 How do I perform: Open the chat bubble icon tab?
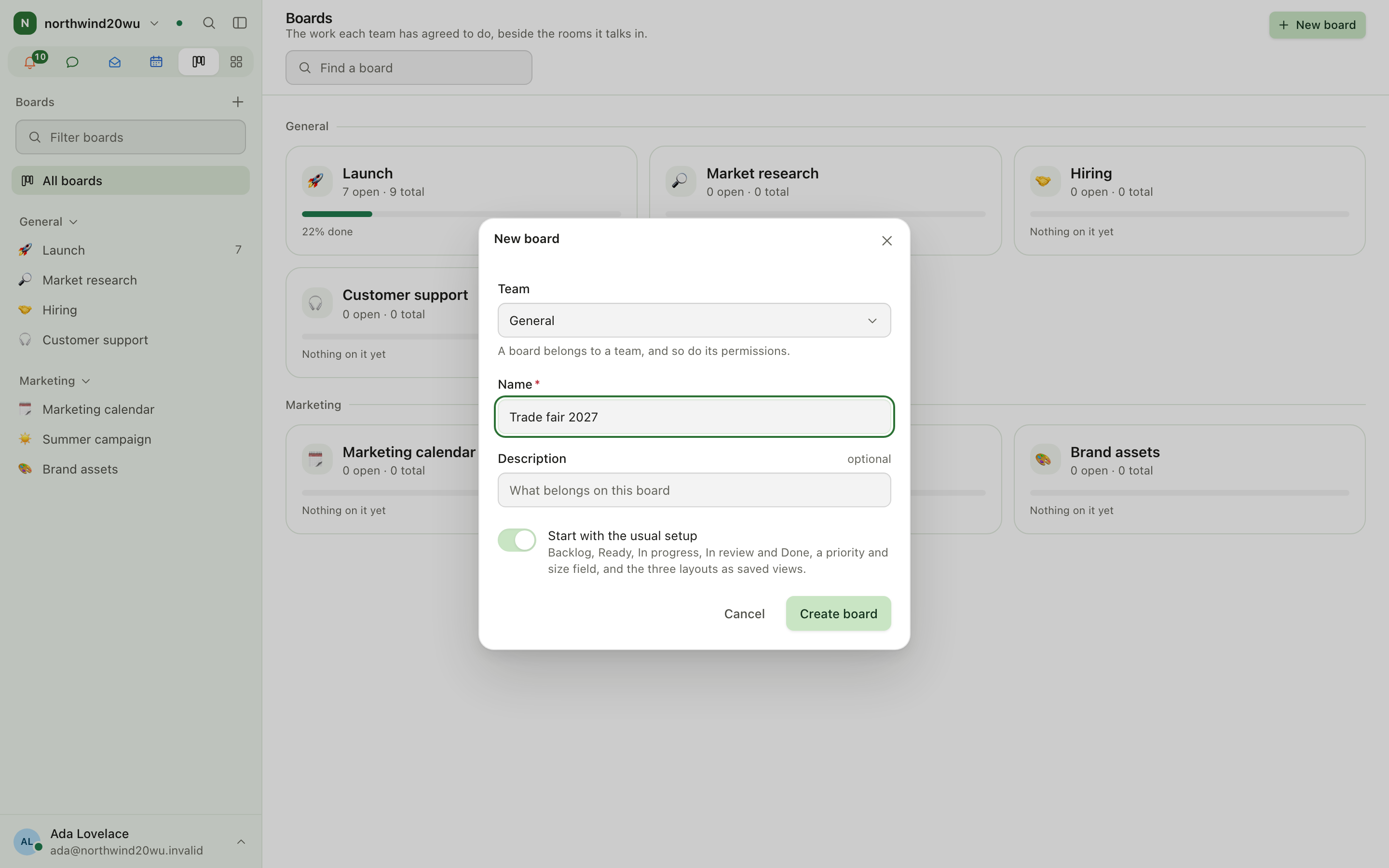72,62
